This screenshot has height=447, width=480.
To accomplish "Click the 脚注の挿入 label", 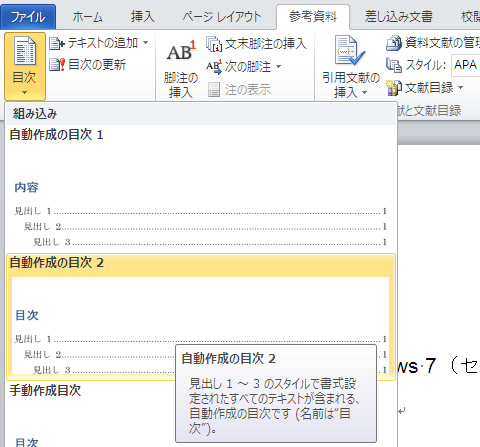I will pyautogui.click(x=181, y=85).
